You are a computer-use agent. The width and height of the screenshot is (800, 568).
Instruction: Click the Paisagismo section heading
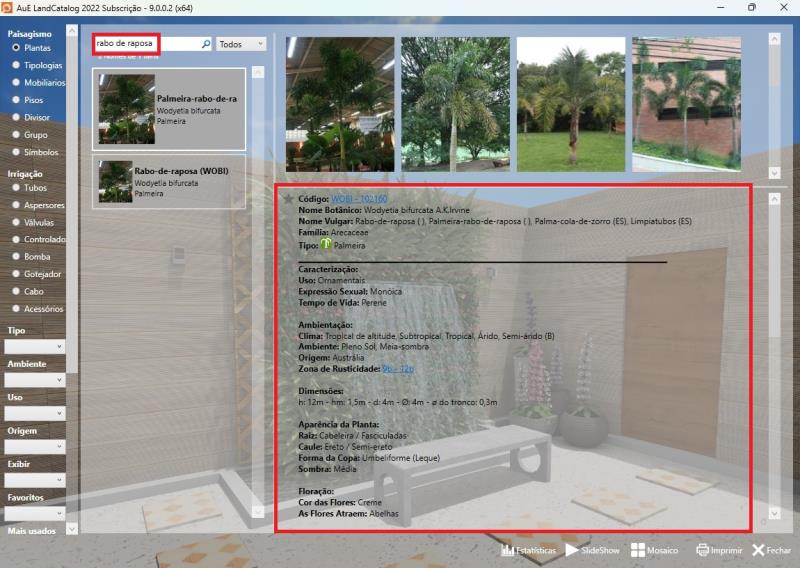point(30,34)
